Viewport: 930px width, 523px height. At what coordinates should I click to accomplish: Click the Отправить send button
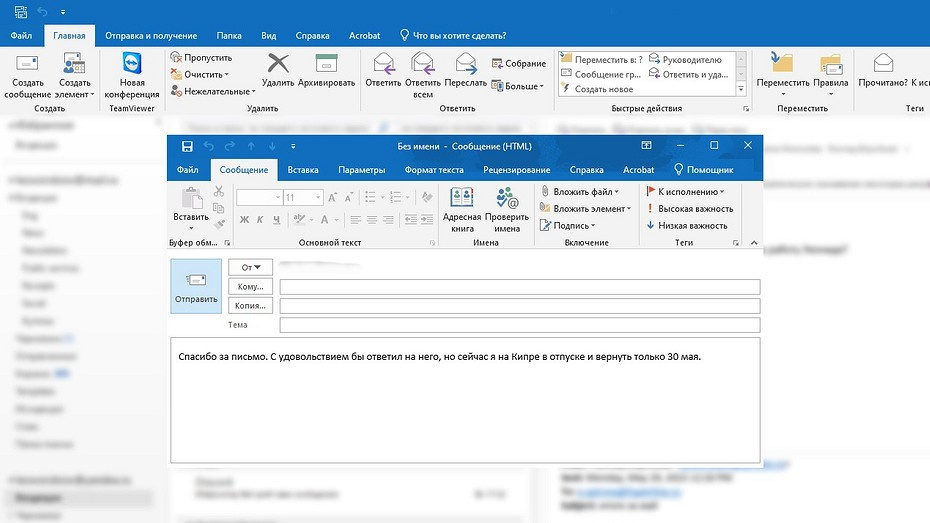196,286
